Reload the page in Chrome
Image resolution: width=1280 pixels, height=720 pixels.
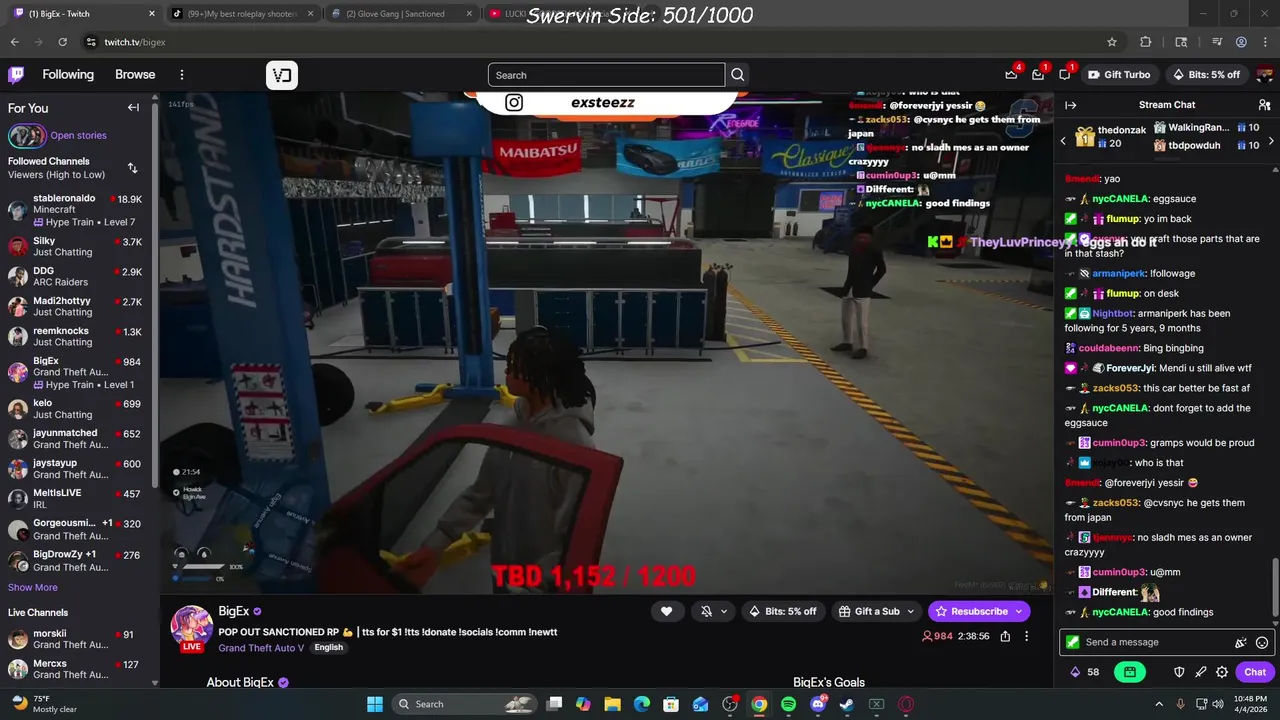63,42
